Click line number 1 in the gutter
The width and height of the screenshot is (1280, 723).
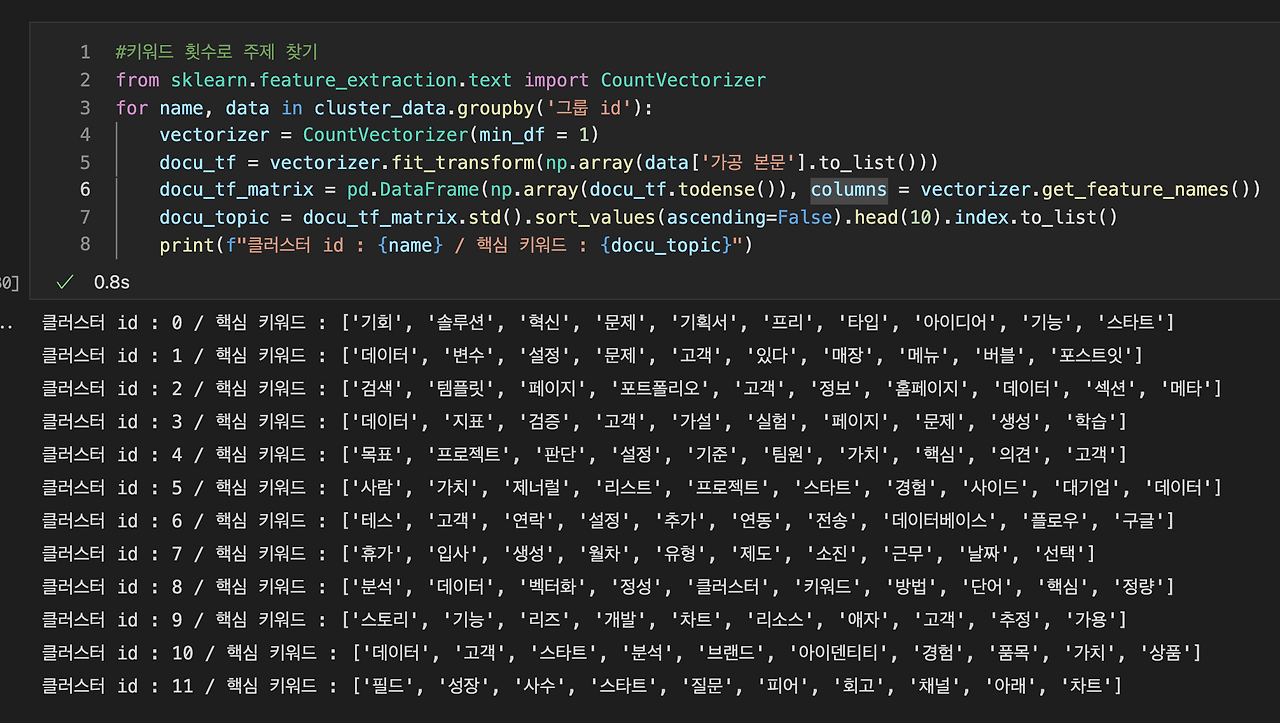coord(85,52)
